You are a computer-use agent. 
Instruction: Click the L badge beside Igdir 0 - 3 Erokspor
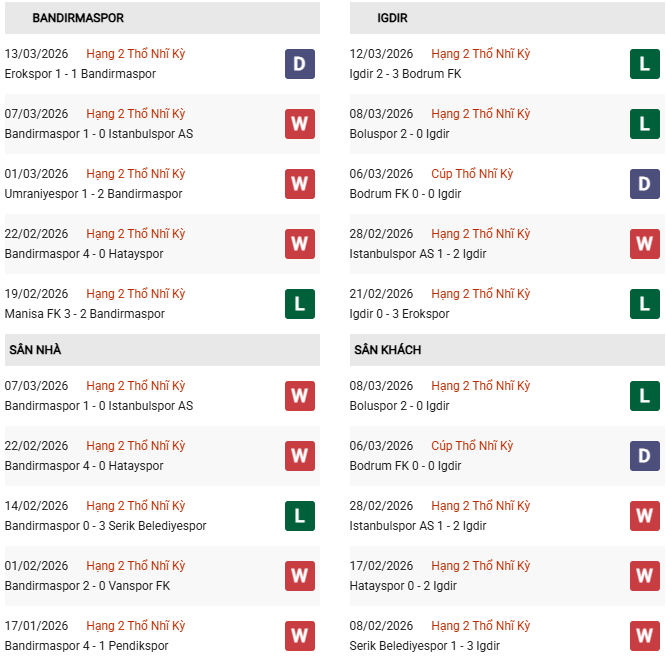(645, 304)
